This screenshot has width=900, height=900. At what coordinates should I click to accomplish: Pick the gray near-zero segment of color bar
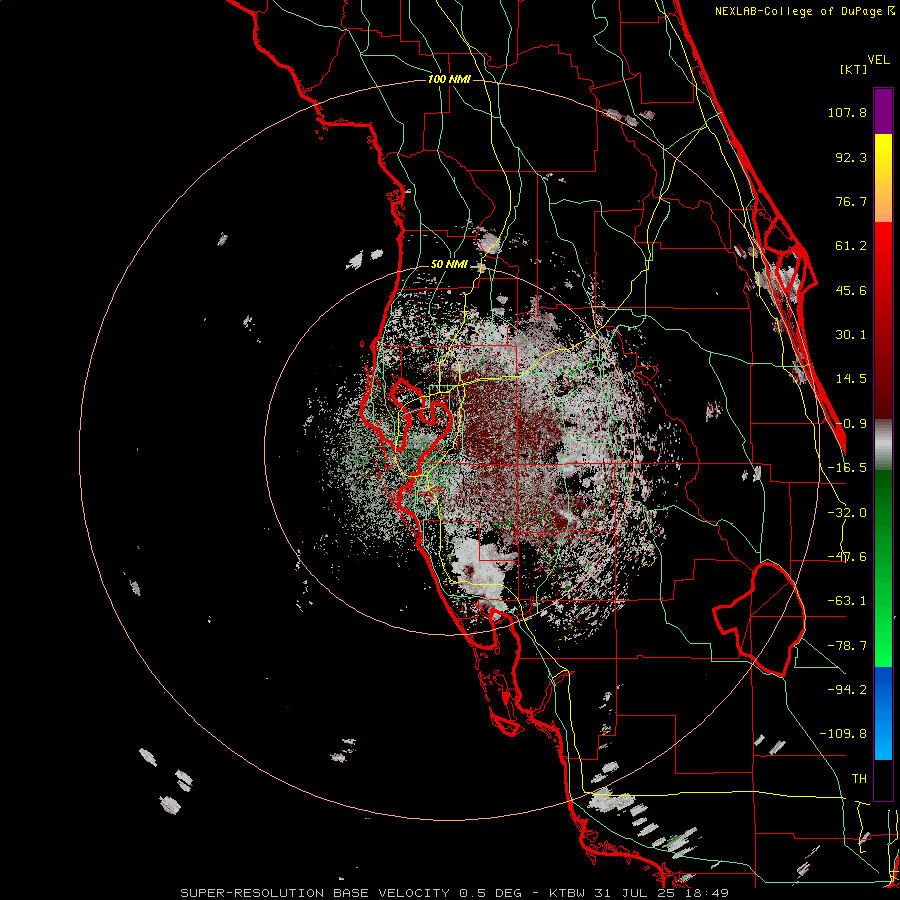[883, 445]
